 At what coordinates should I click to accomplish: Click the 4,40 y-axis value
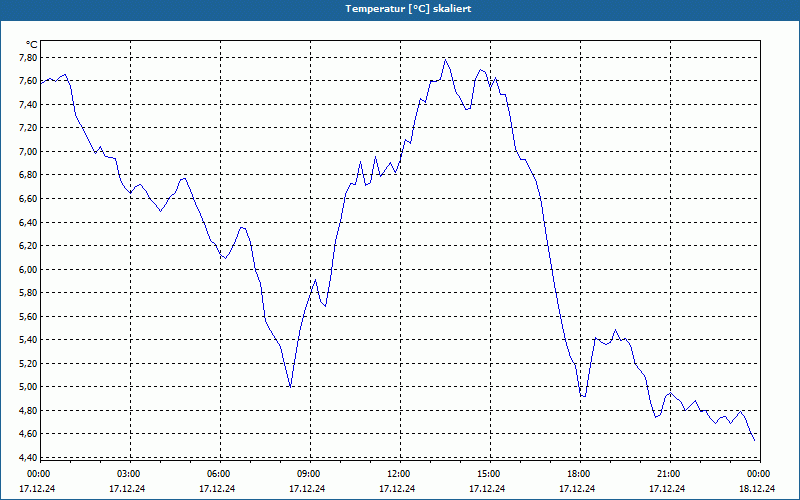(28, 457)
